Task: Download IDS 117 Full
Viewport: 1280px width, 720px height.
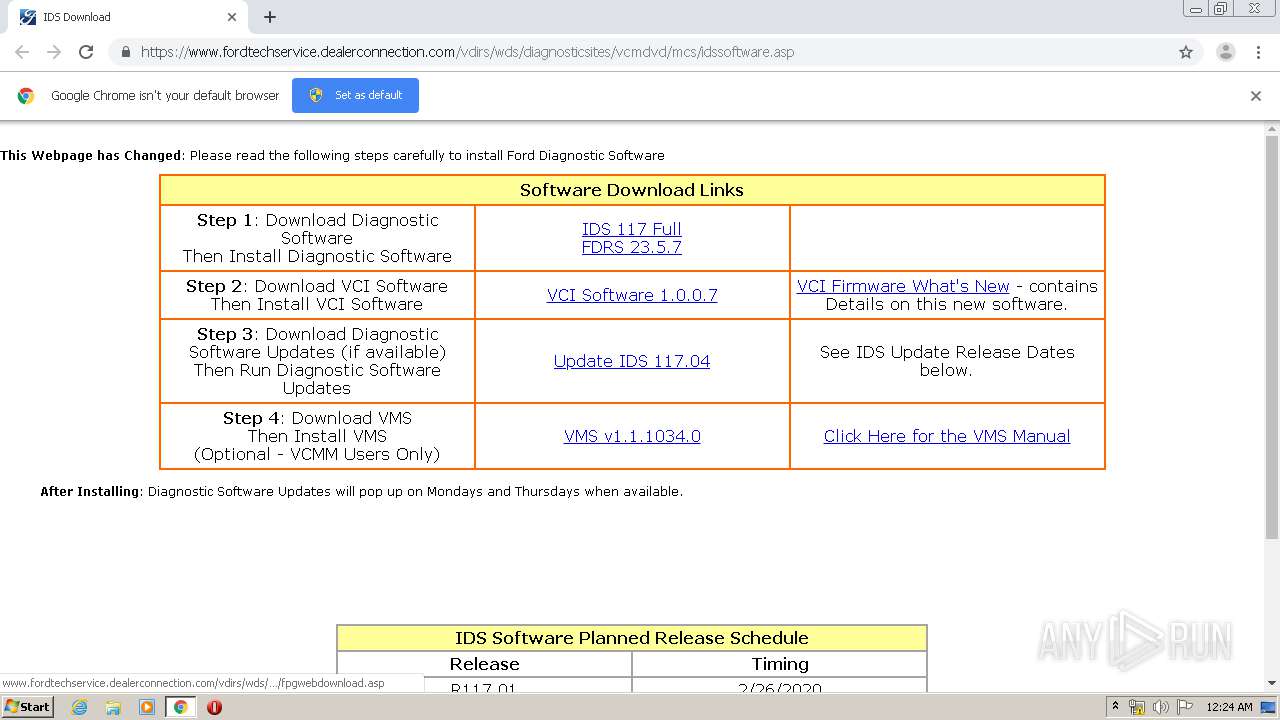Action: [632, 229]
